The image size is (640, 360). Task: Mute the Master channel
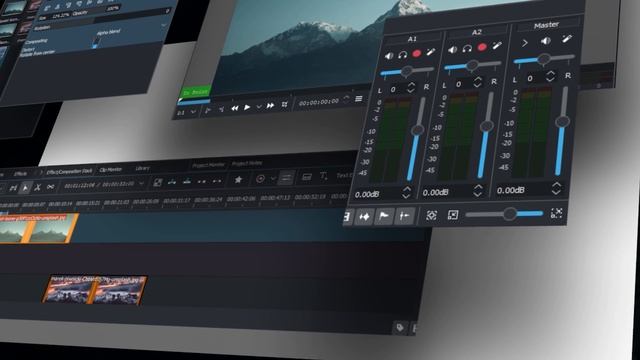546,41
